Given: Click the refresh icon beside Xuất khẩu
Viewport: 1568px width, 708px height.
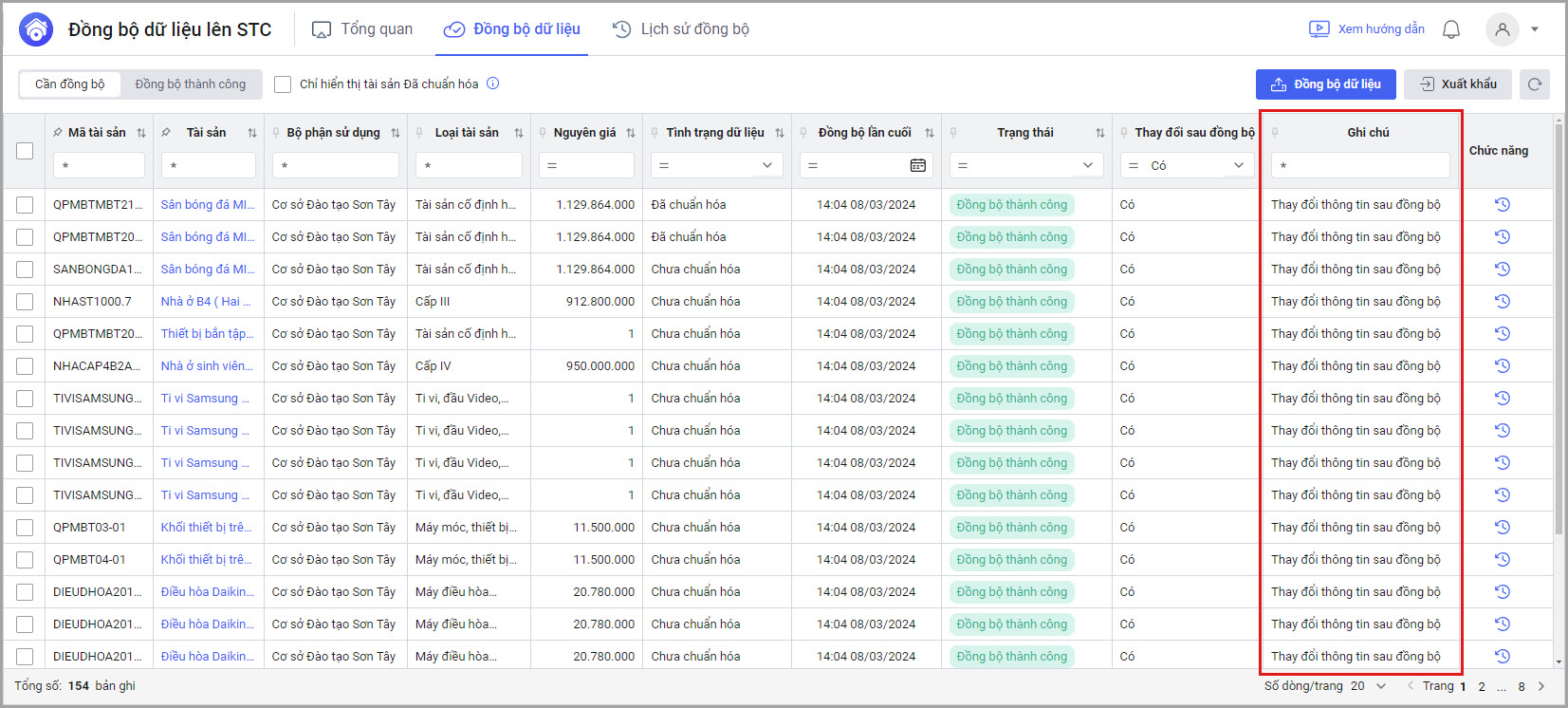Looking at the screenshot, I should click(1534, 84).
